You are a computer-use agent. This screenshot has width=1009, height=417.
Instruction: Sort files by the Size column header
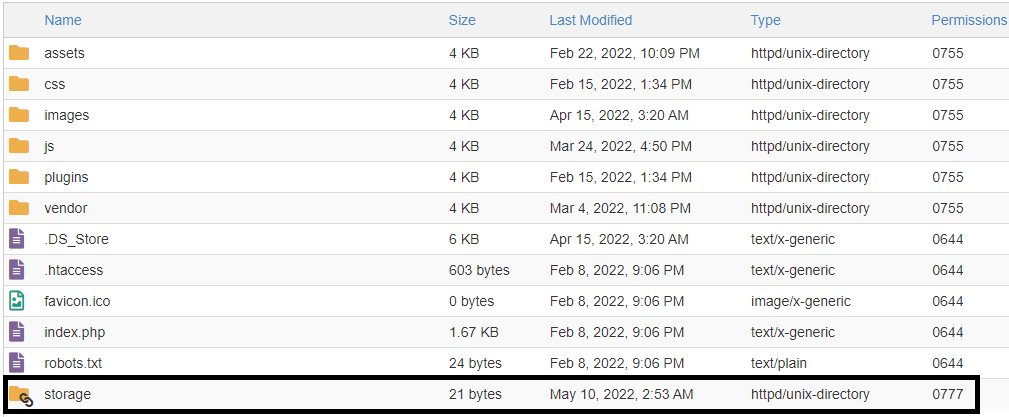(x=462, y=20)
